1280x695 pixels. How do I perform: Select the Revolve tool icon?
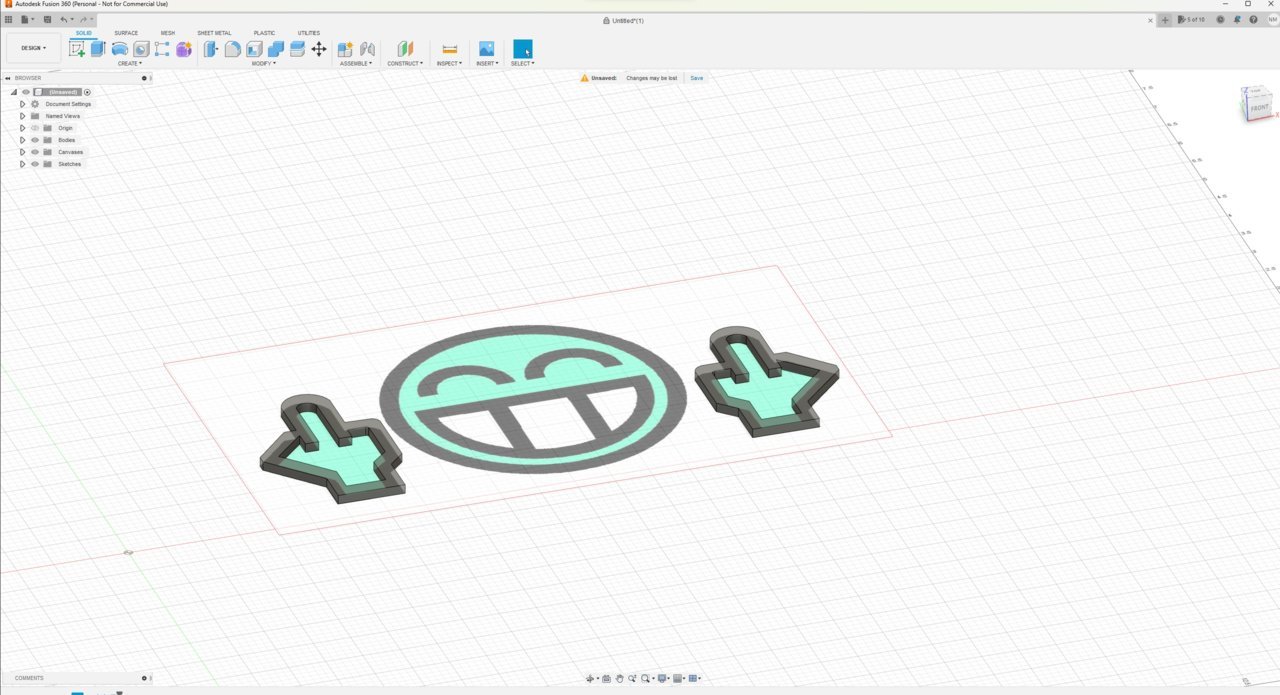tap(120, 49)
